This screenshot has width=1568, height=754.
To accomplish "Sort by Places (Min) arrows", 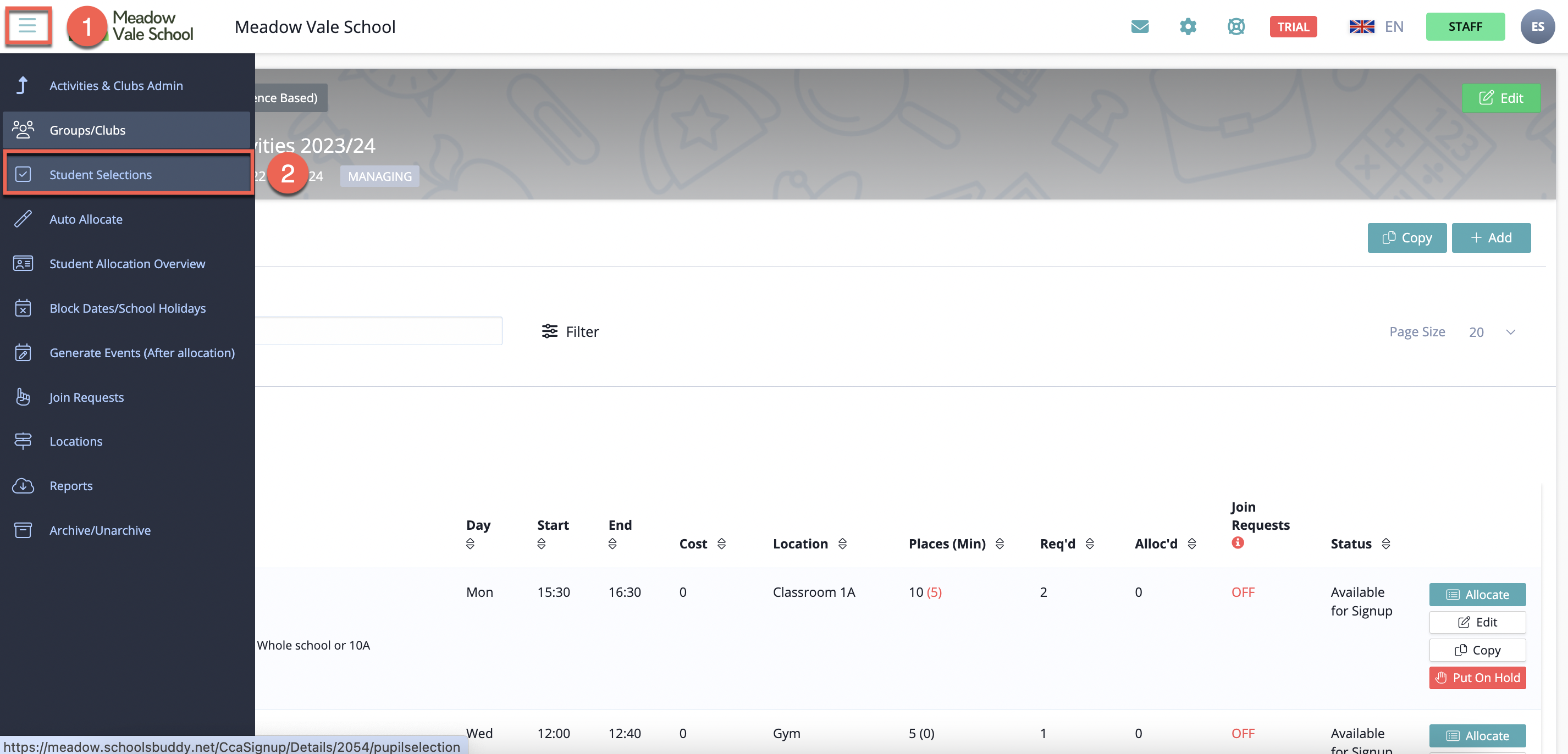I will (x=999, y=544).
